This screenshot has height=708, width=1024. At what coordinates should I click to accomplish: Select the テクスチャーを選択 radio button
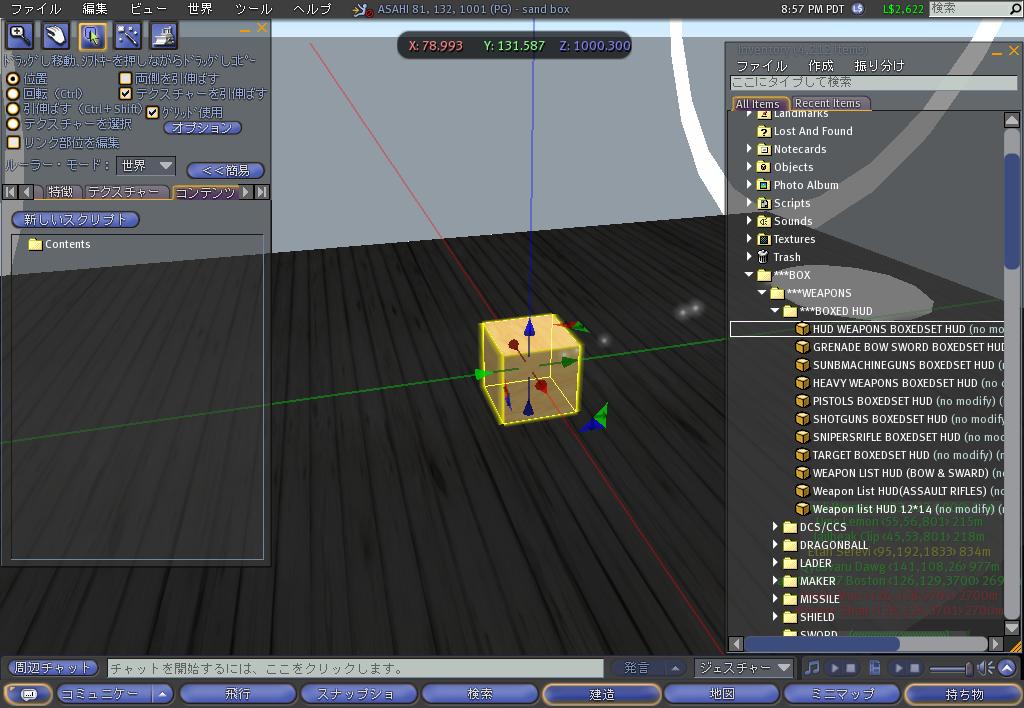(12, 123)
